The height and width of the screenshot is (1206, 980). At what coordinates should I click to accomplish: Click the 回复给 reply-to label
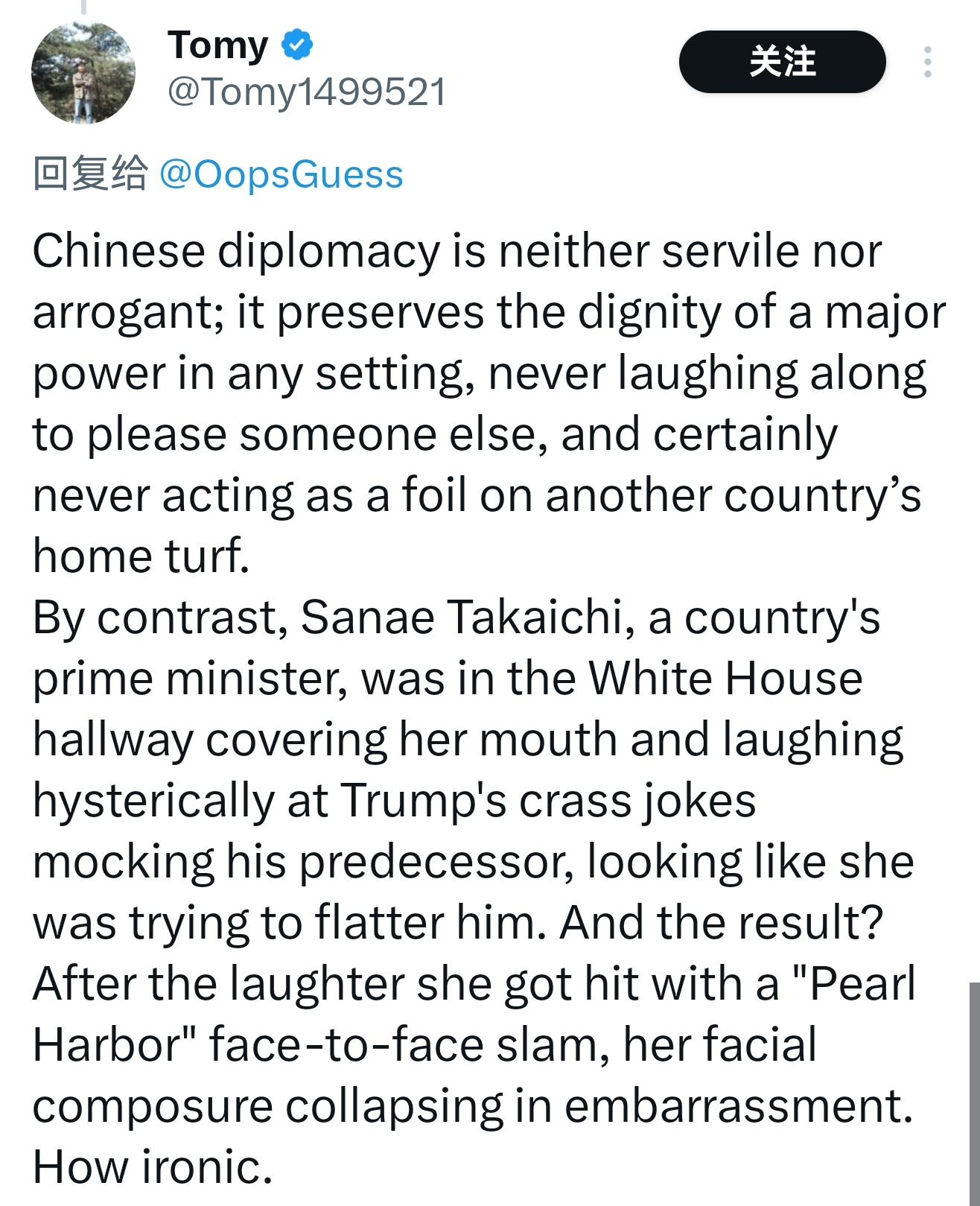(x=90, y=174)
